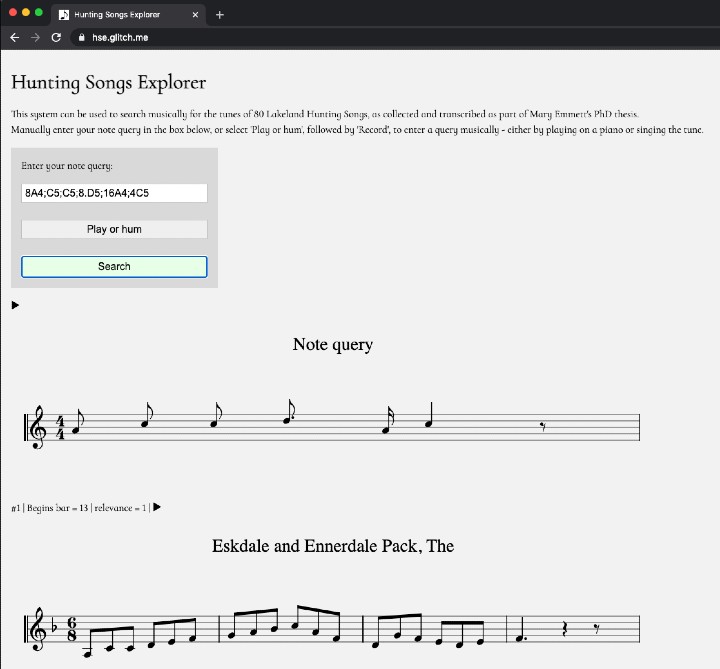Click the Eskdale and Ennerdale Pack title
Screen dimensions: 720x669
pos(332,546)
